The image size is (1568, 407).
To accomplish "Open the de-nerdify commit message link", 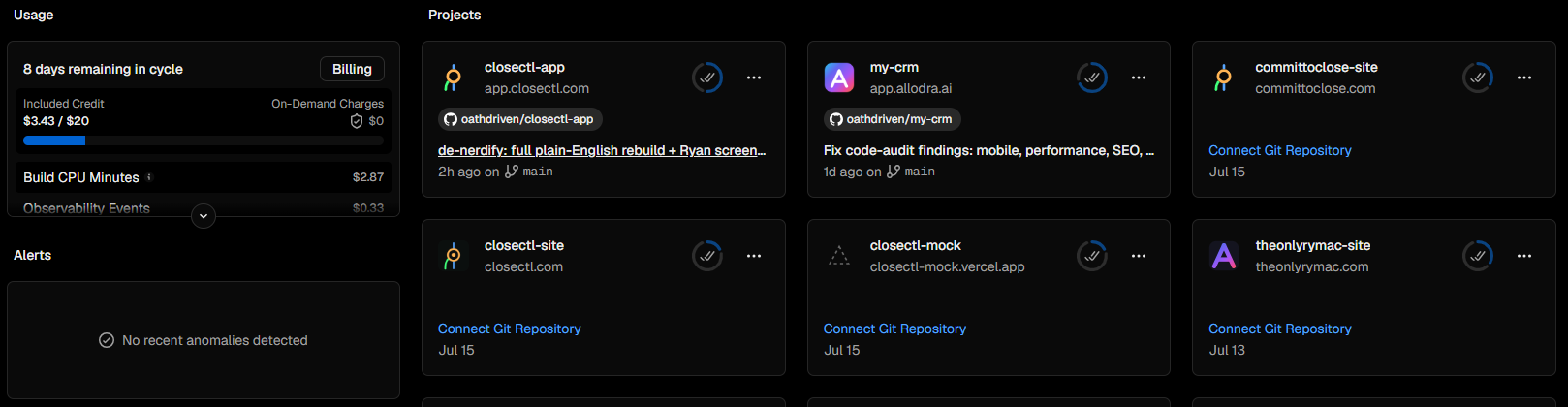I will [x=602, y=150].
